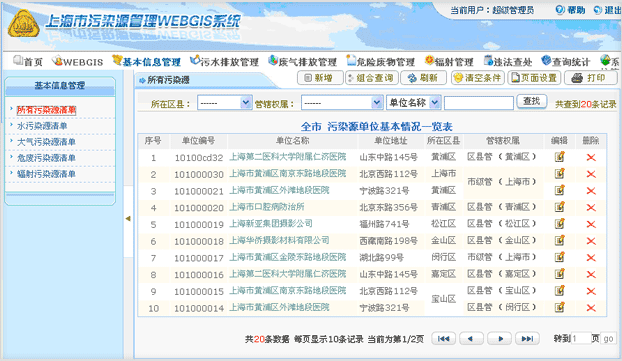Delete the record 10100cd32 with red X
This screenshot has height=361, width=622.
pos(591,157)
